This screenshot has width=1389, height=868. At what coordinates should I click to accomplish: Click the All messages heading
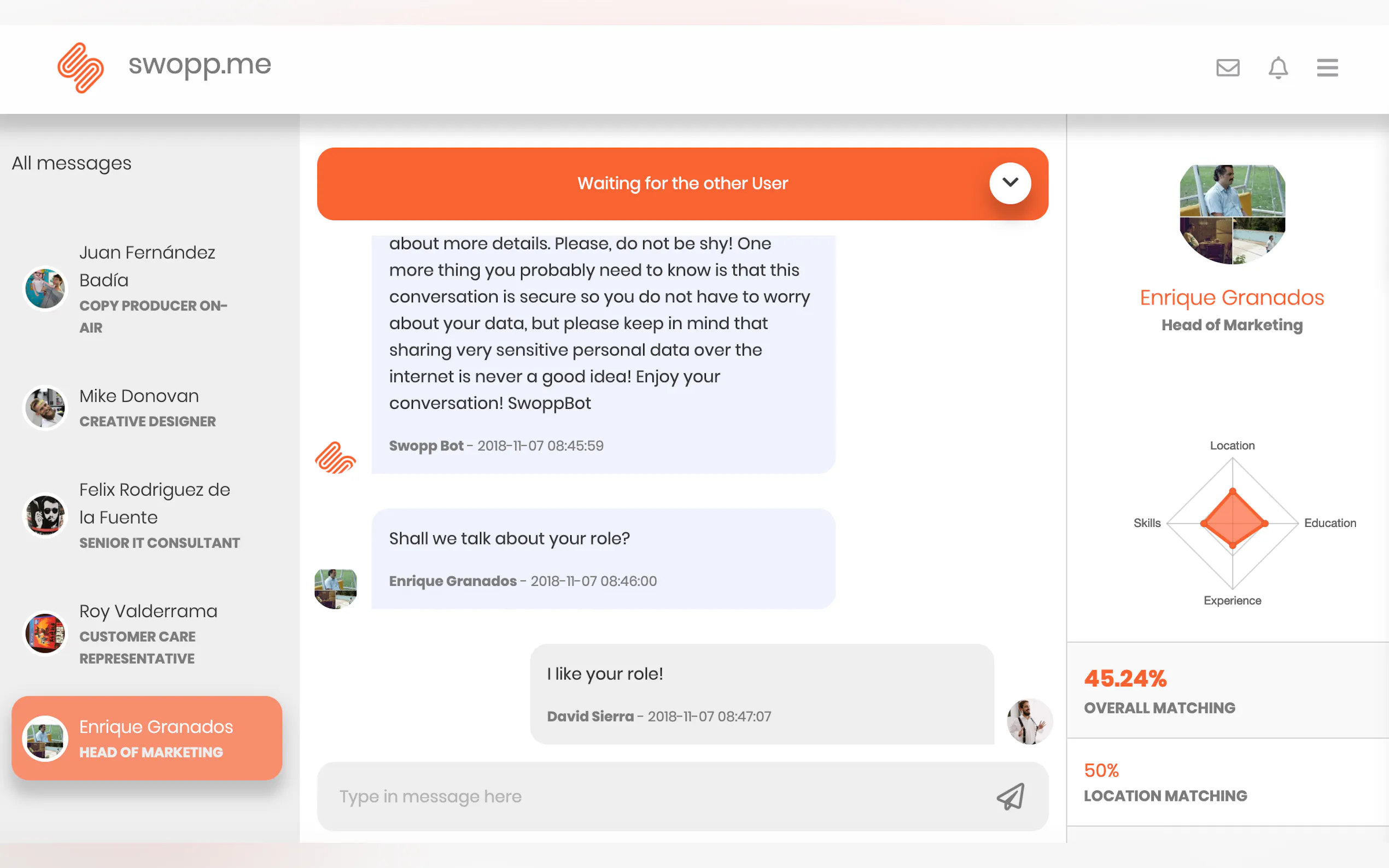tap(72, 163)
